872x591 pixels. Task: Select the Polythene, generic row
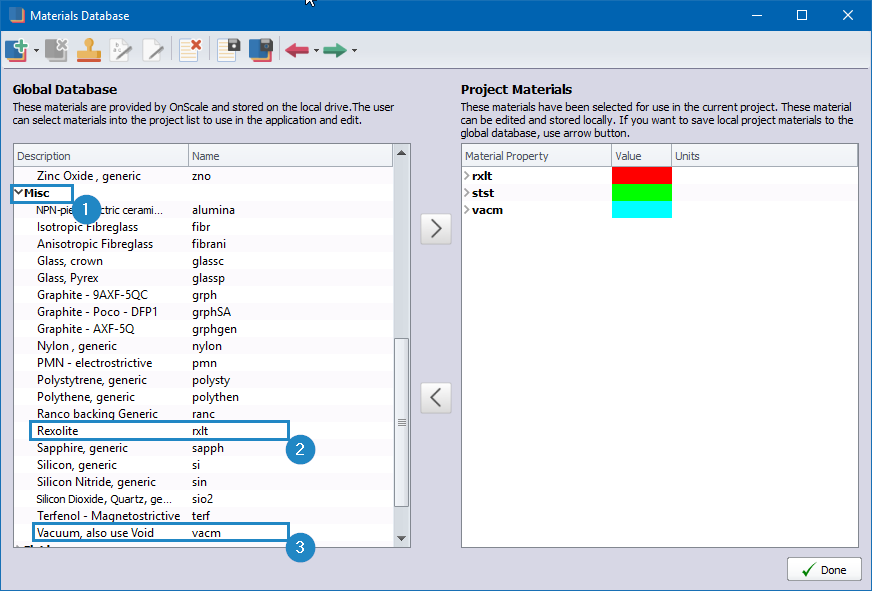204,397
